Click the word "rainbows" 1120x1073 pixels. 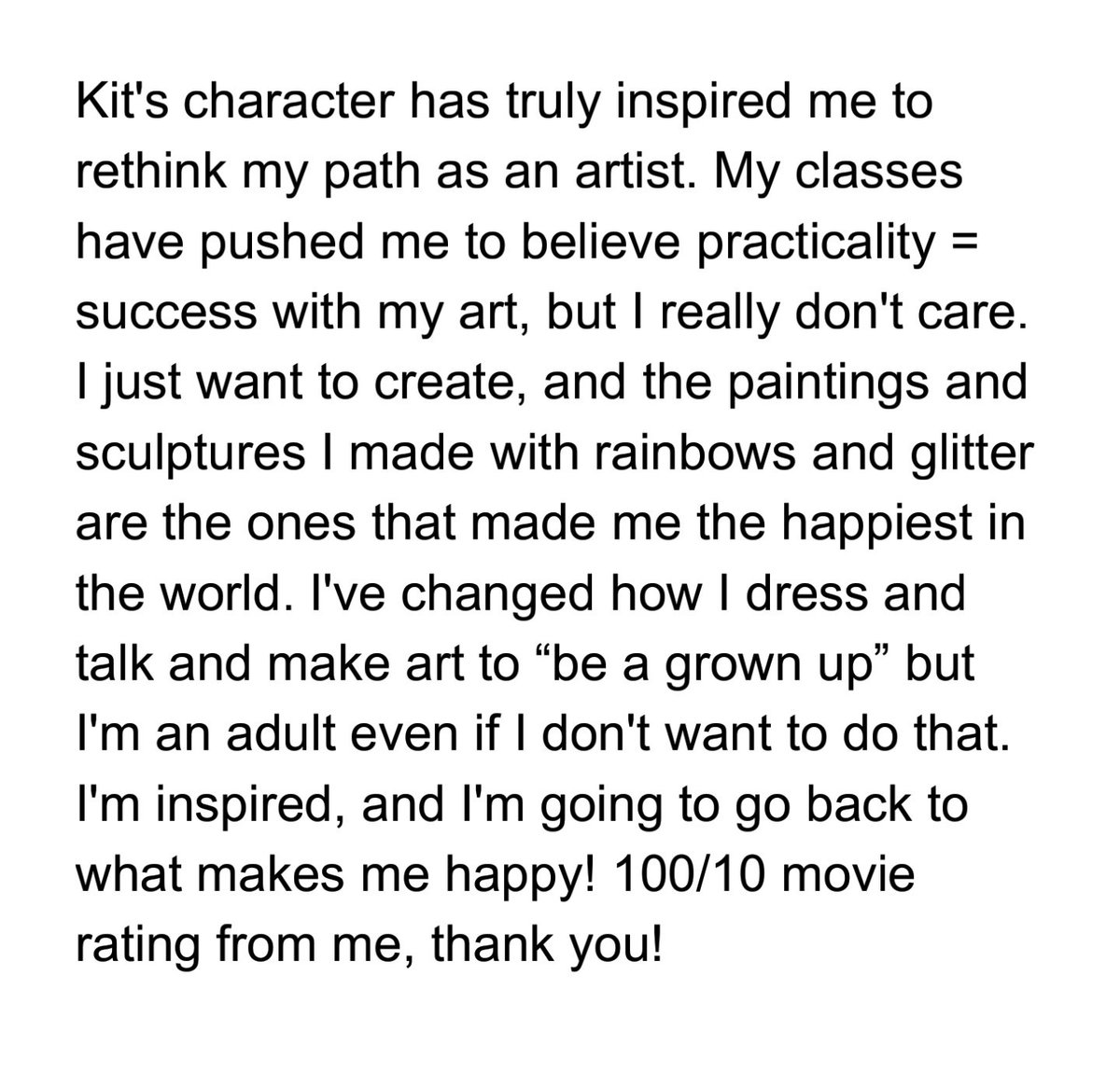[x=665, y=454]
